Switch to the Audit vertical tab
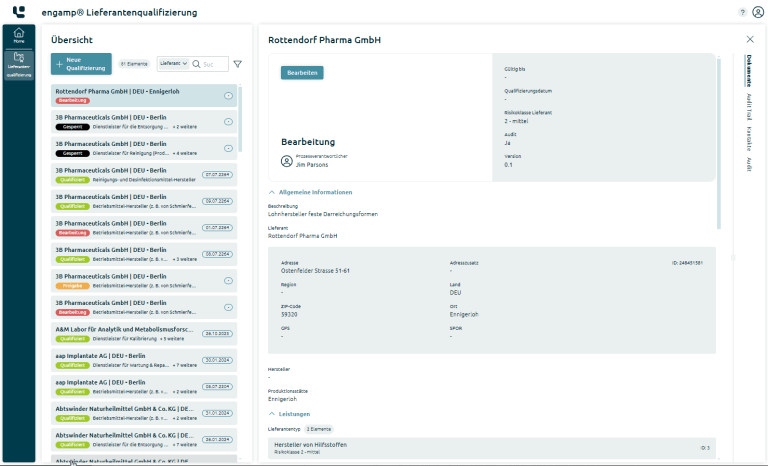768x466 pixels. coord(749,164)
